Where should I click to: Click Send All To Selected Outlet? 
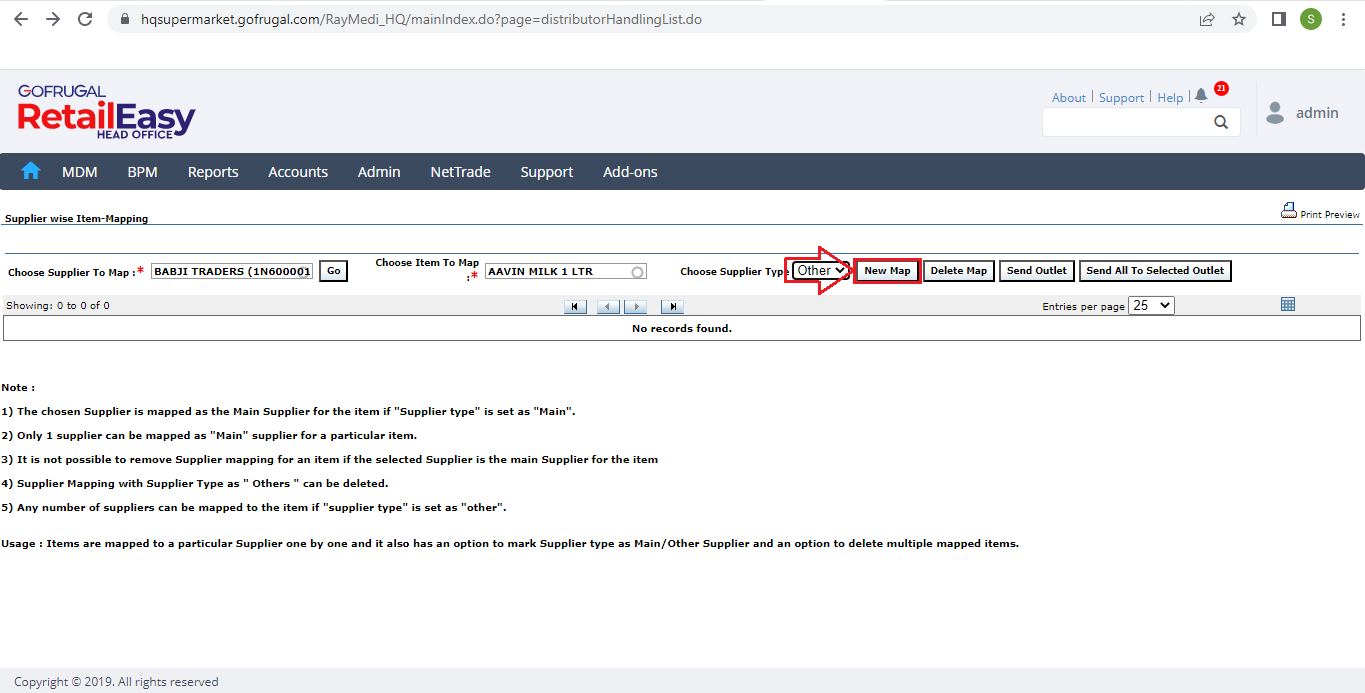pos(1155,271)
